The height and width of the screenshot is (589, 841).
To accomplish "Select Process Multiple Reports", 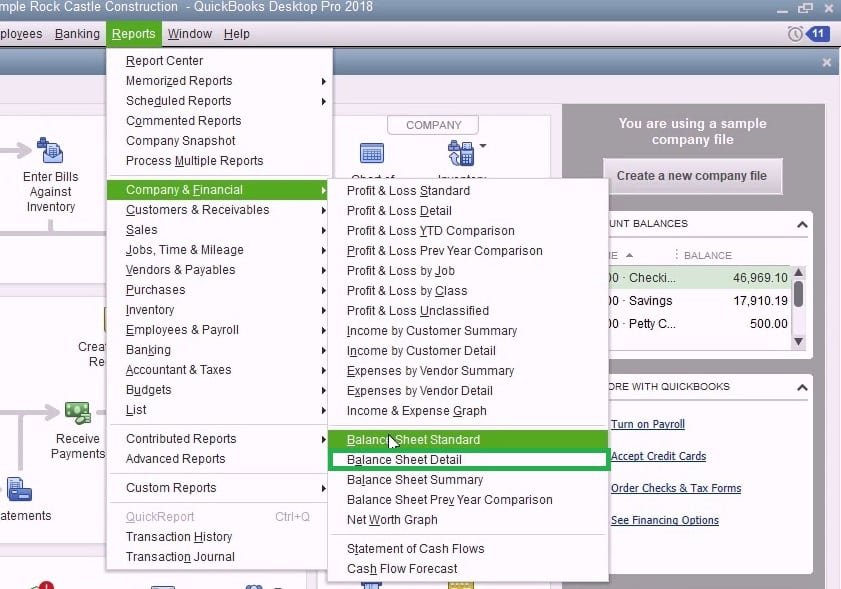I will click(219, 160).
